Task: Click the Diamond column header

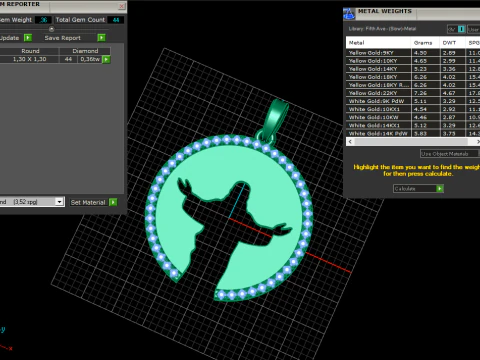Action: pos(85,51)
